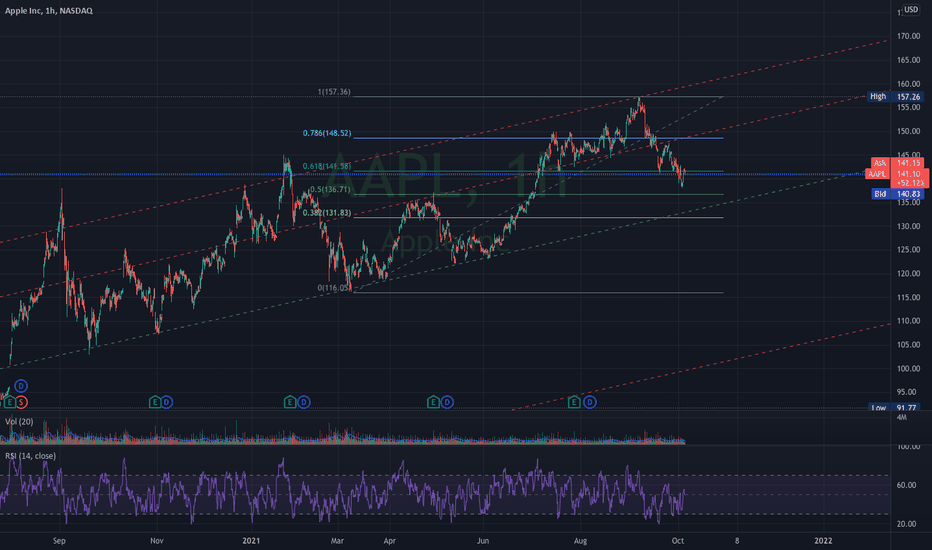
Task: Click the D dividend marker above Nov label
Action: coord(166,403)
